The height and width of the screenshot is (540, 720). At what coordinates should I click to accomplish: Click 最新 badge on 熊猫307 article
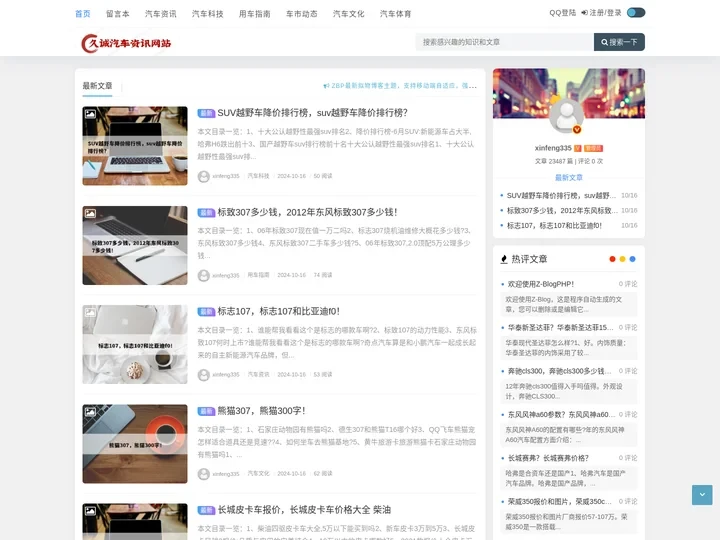pyautogui.click(x=206, y=411)
